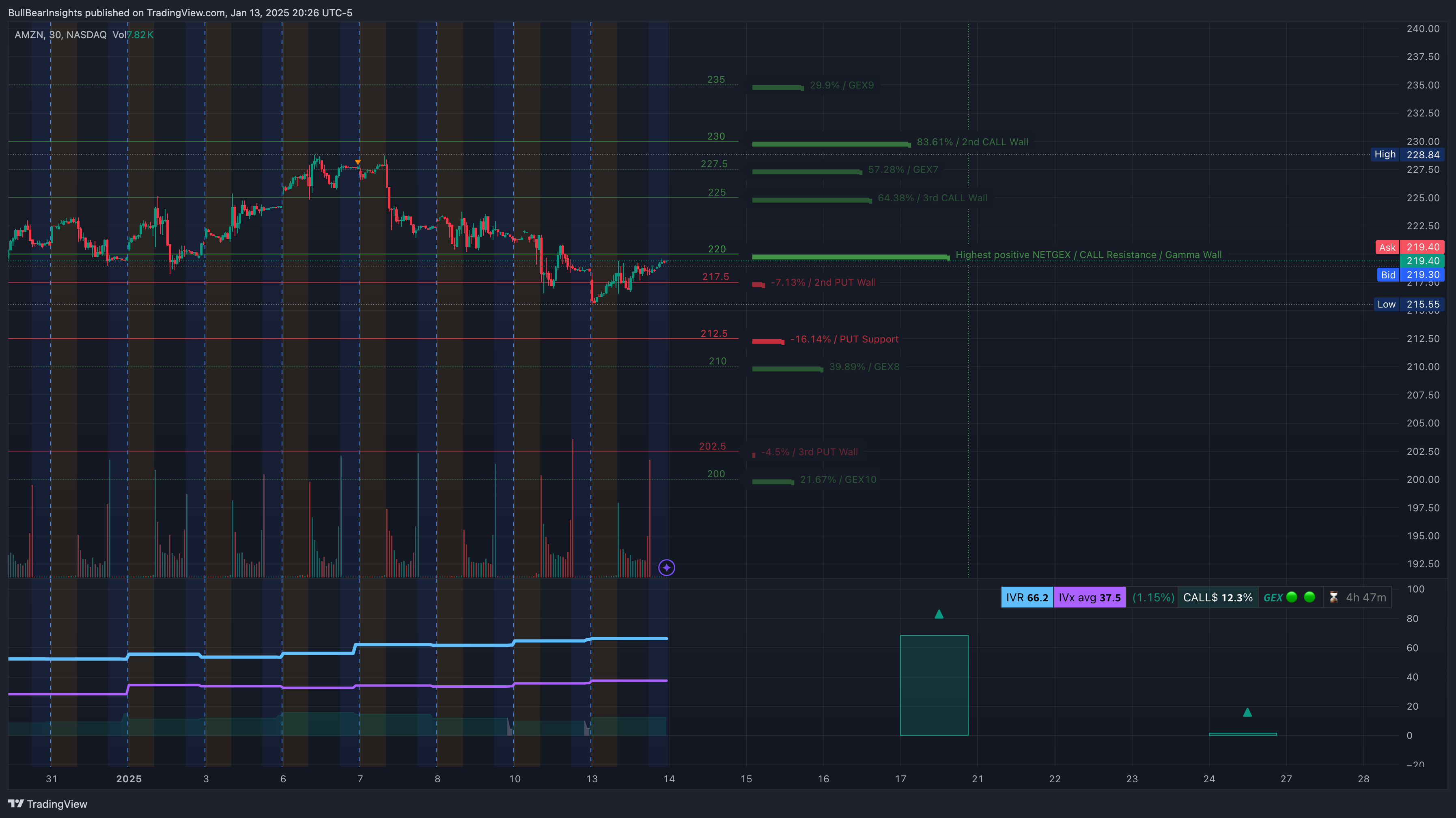The width and height of the screenshot is (1456, 818).
Task: Click the hourglass icon beside 4h 47m
Action: [x=1333, y=598]
